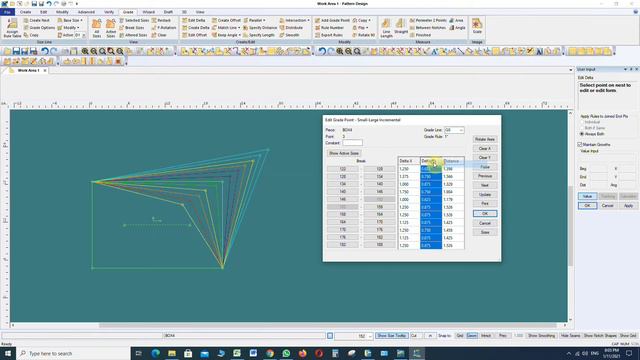Click the Grade Options tool
The image size is (640, 360).
[x=39, y=27]
